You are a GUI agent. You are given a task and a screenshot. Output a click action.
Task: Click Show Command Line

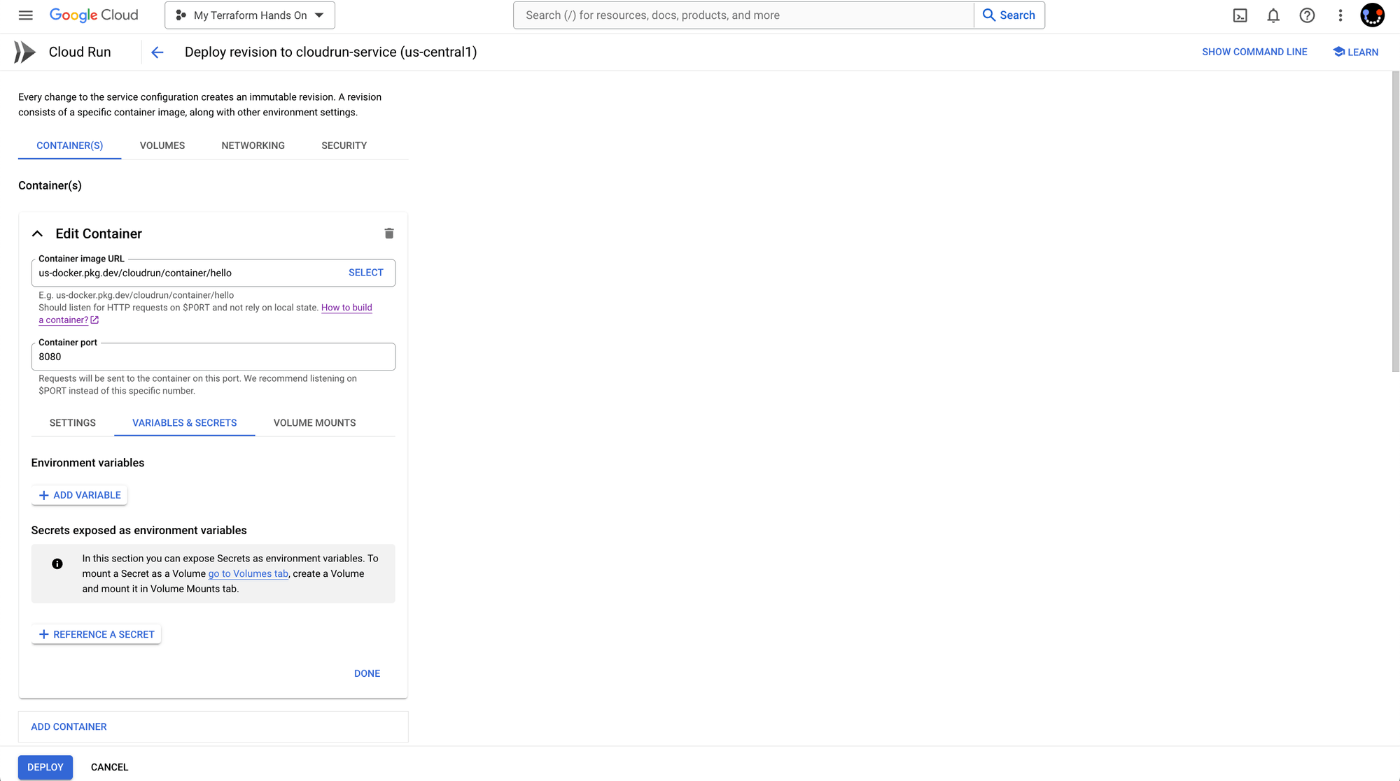(1254, 52)
